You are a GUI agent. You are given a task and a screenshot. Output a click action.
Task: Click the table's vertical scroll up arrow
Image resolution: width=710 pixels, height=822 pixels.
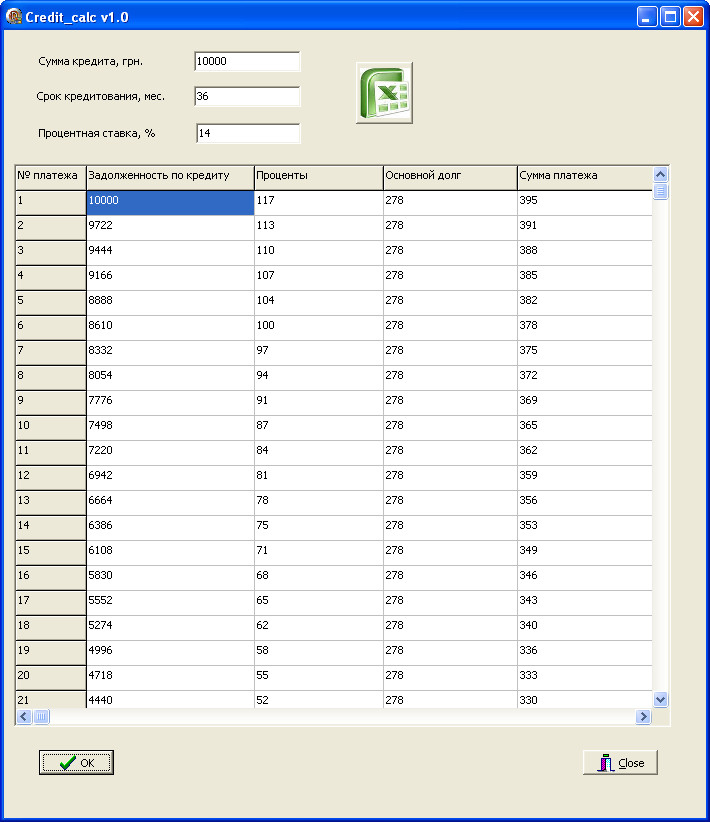[x=660, y=175]
